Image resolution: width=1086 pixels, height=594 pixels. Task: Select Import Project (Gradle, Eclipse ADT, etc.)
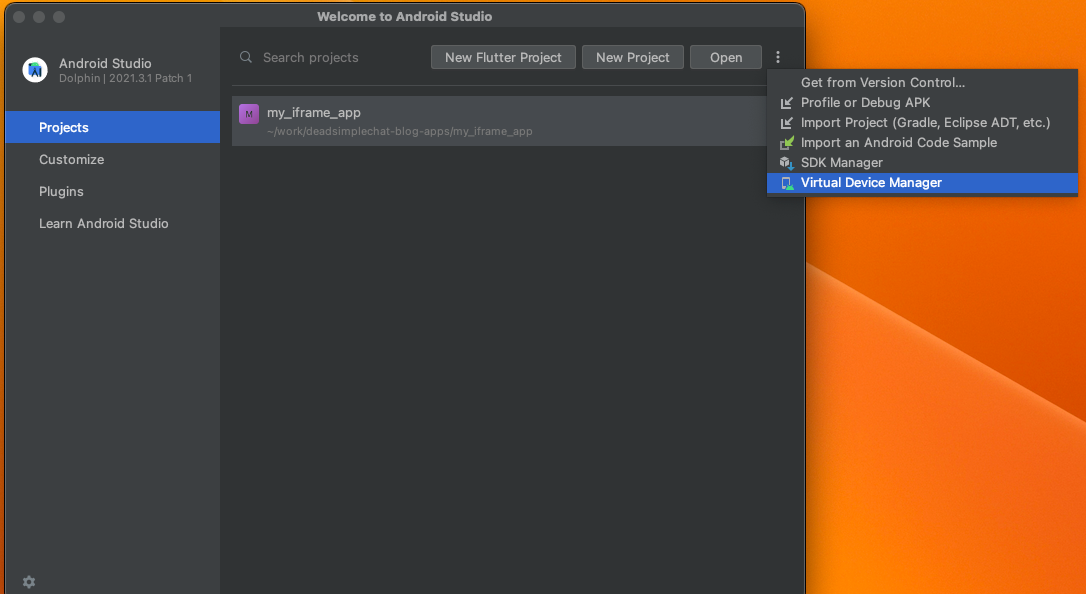pos(922,123)
